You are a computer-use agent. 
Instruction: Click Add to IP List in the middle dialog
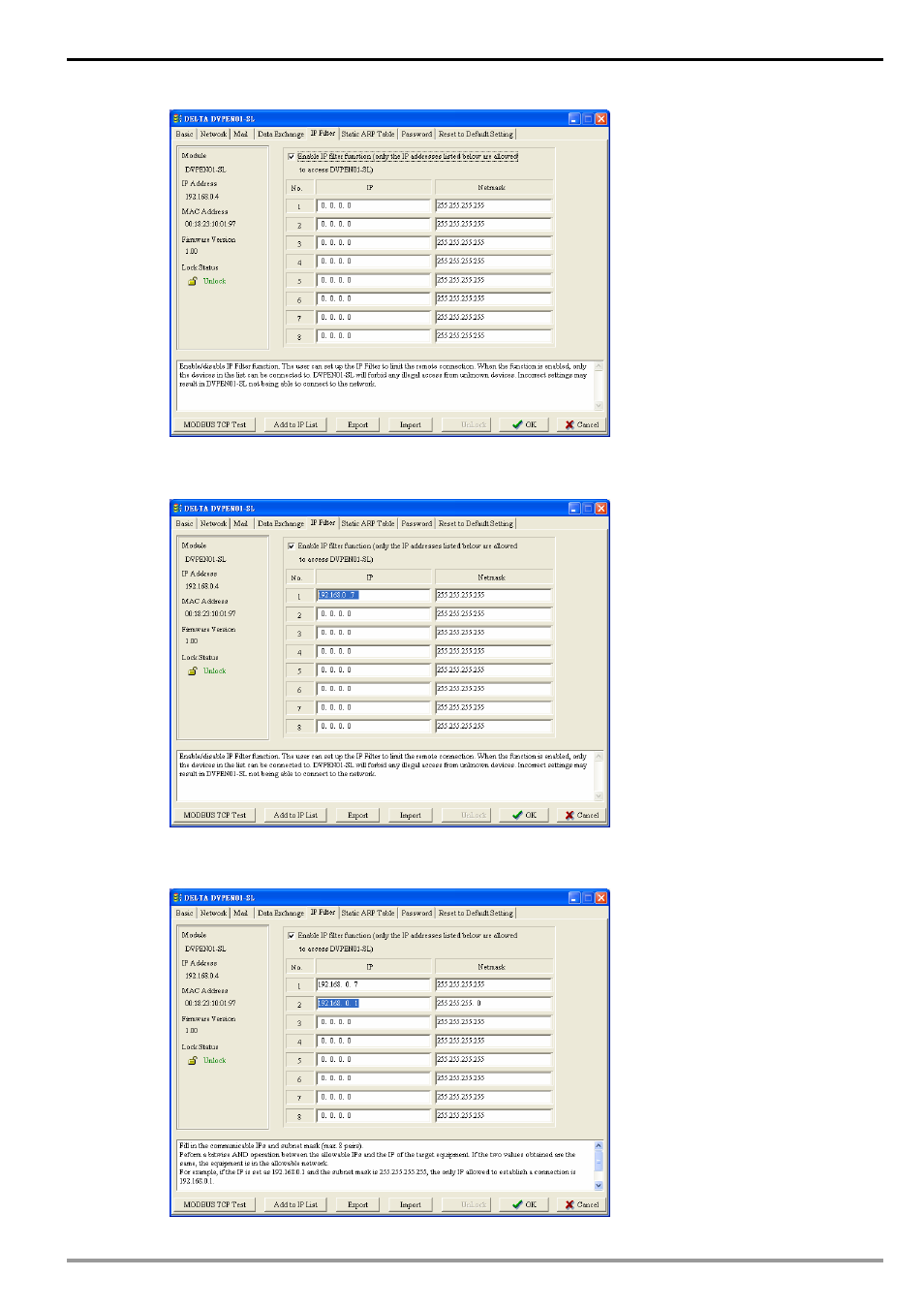(x=295, y=816)
